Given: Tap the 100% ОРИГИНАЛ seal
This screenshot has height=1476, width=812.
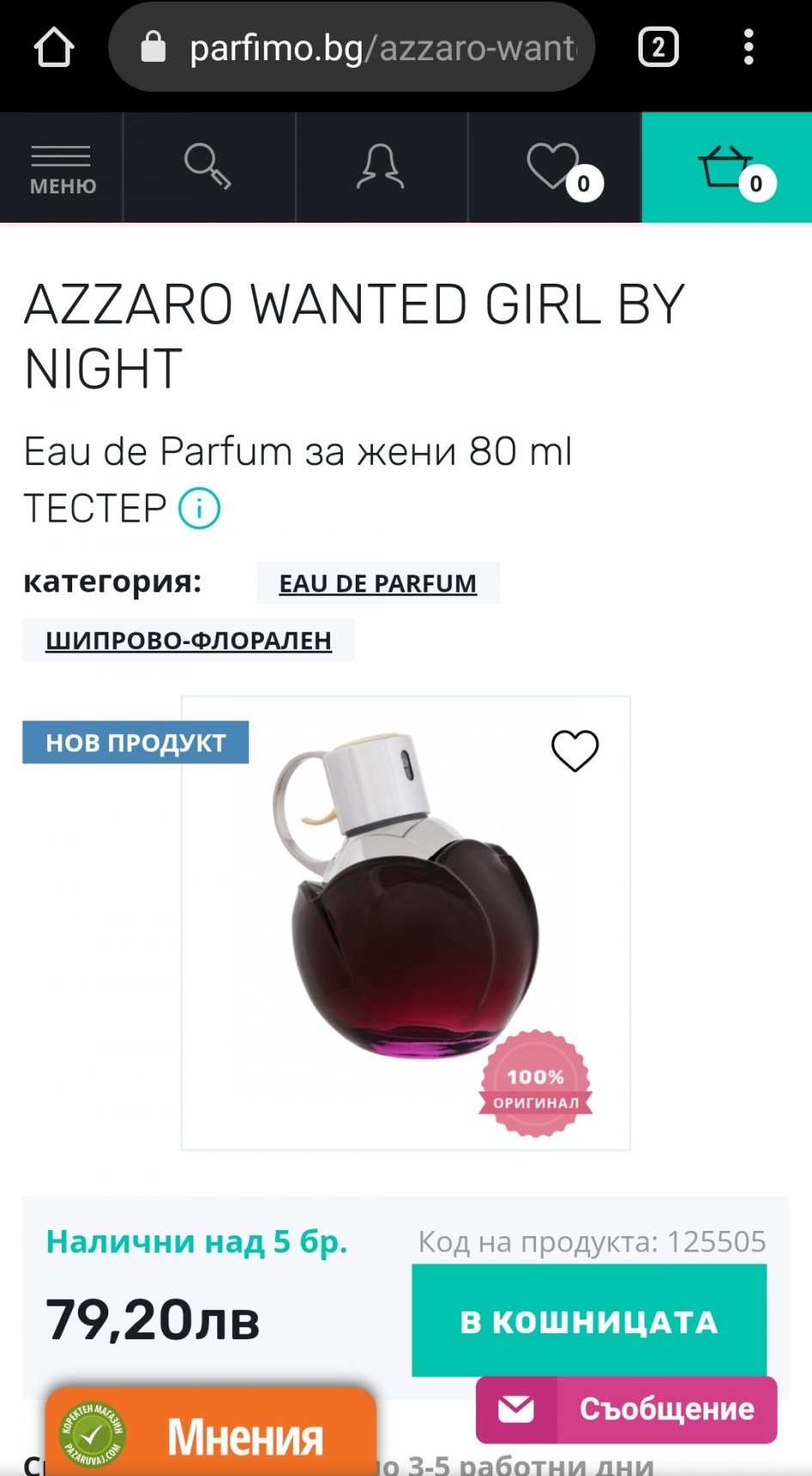Looking at the screenshot, I should click(535, 1084).
